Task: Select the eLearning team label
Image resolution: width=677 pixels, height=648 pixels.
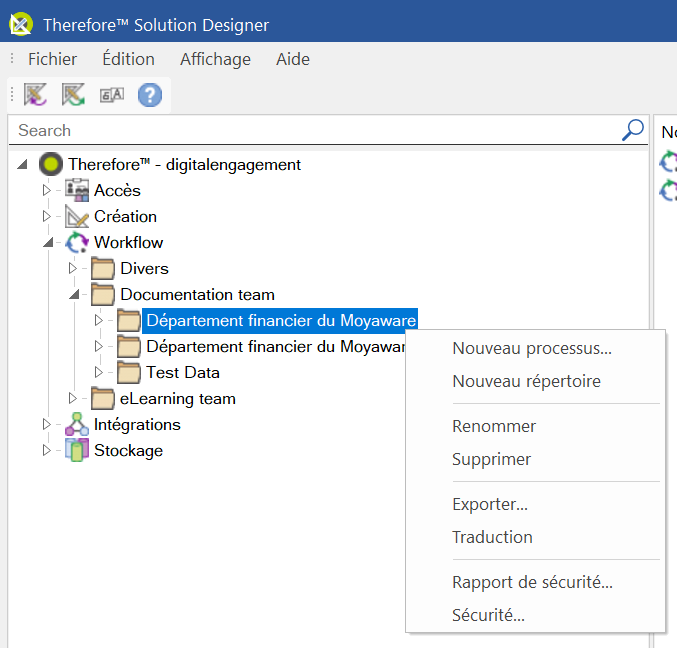Action: pyautogui.click(x=178, y=398)
